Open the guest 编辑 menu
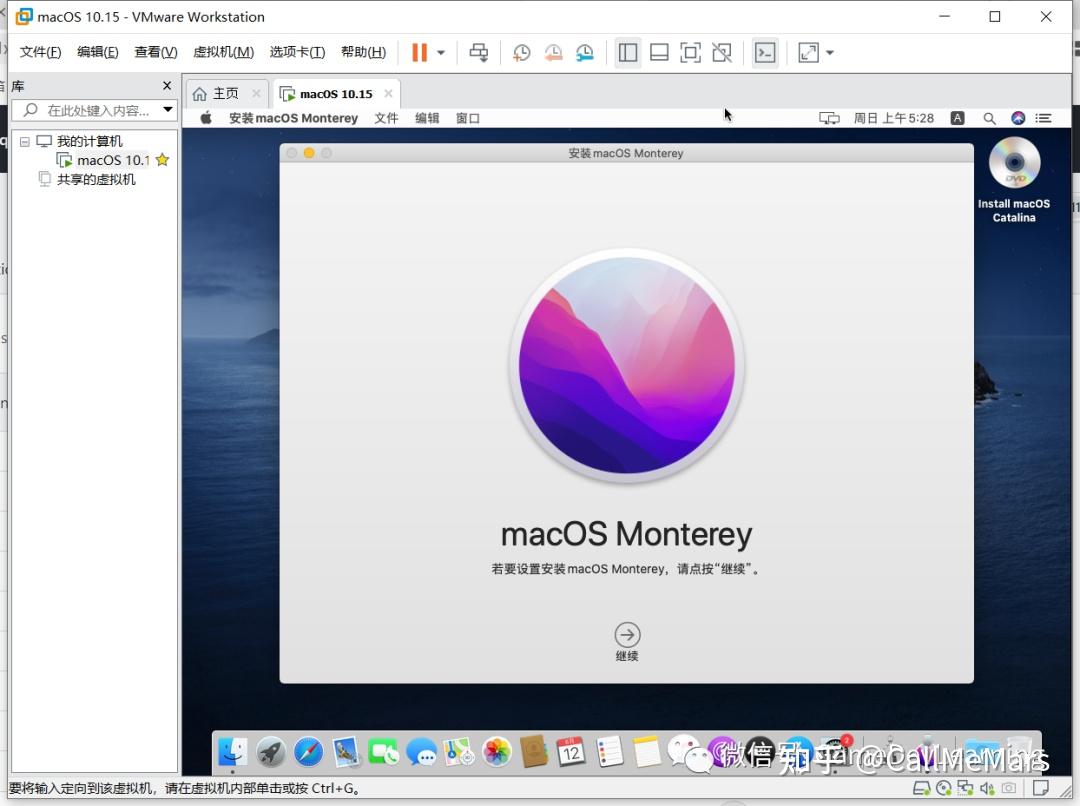The width and height of the screenshot is (1080, 806). (427, 118)
